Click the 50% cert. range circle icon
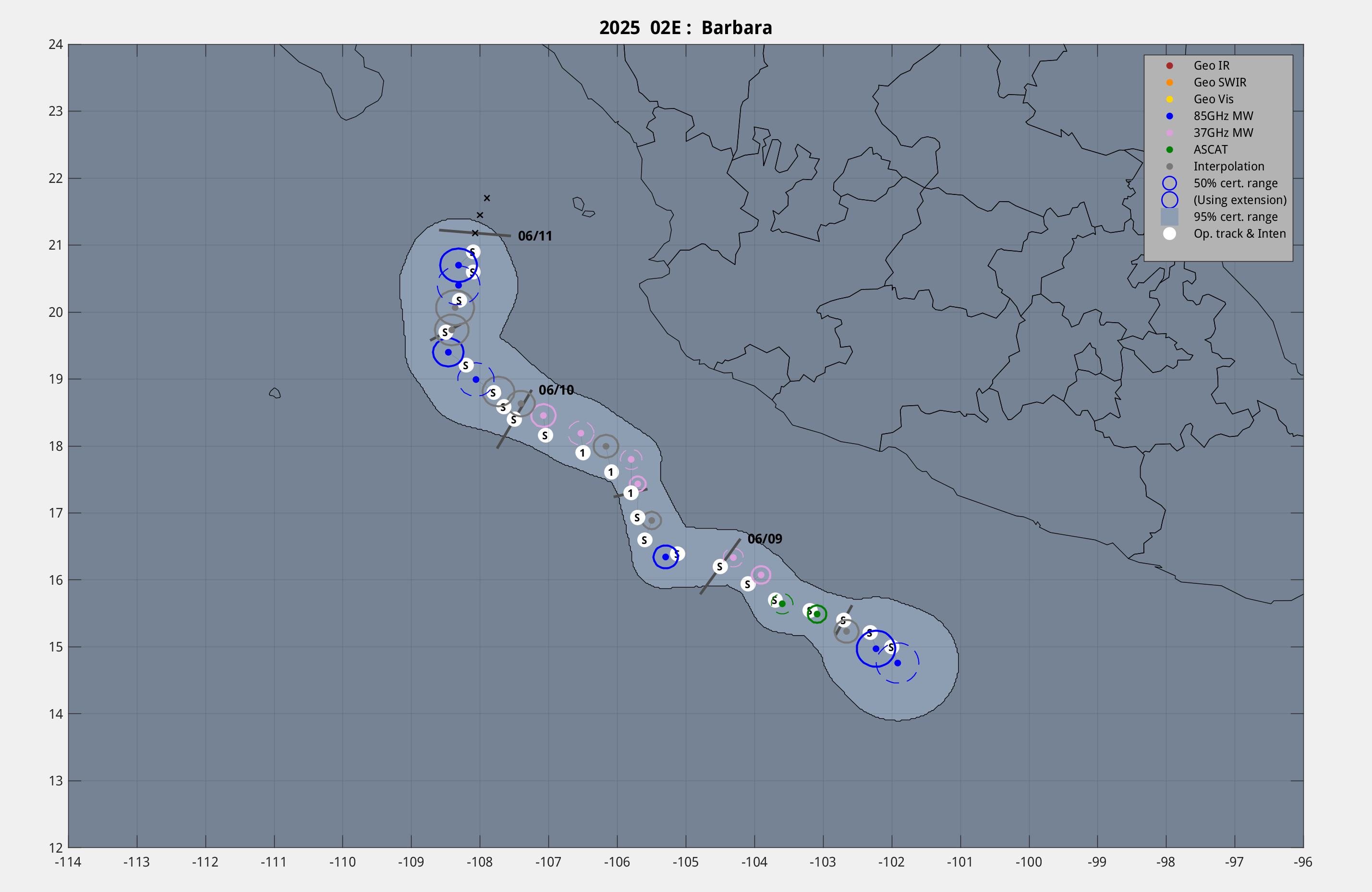 [x=1169, y=183]
